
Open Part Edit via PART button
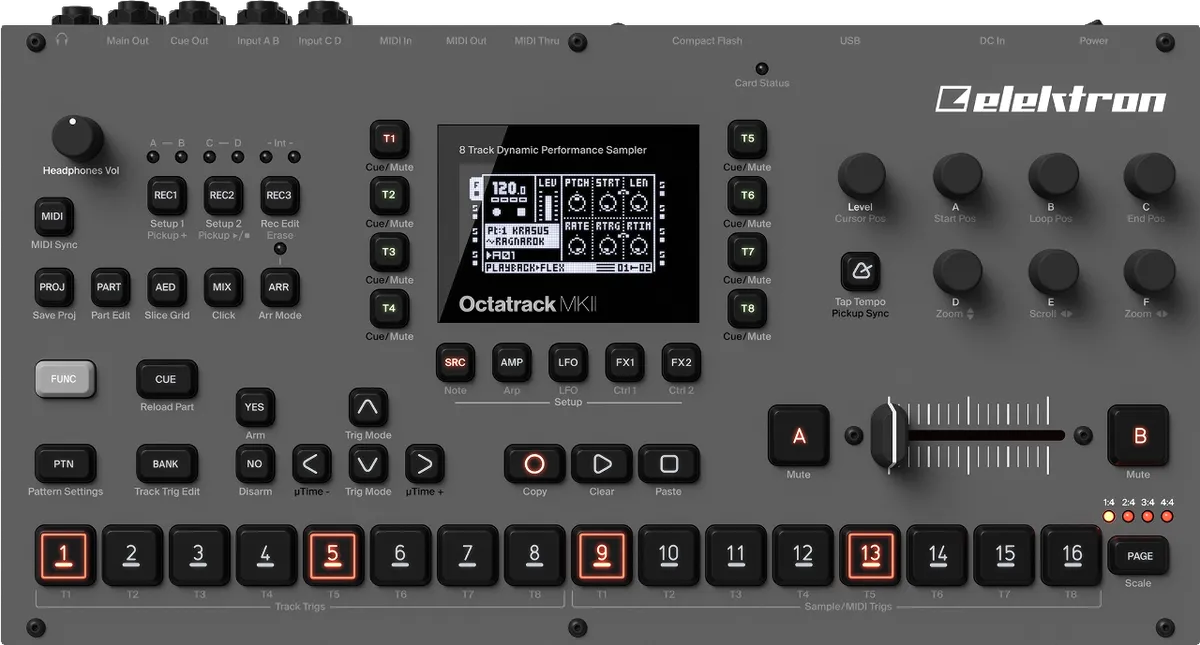(110, 287)
